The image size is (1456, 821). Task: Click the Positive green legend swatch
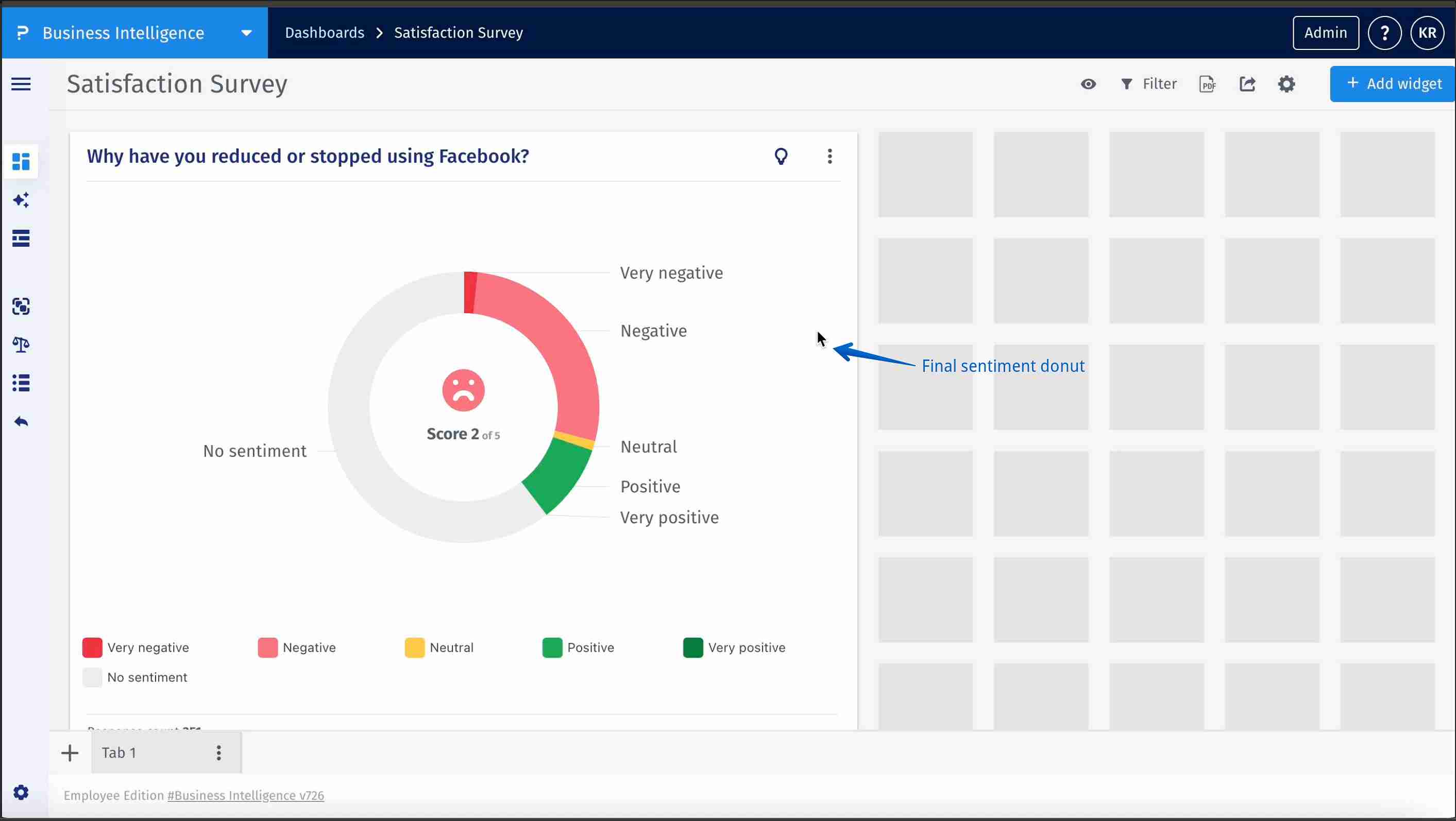(x=552, y=647)
